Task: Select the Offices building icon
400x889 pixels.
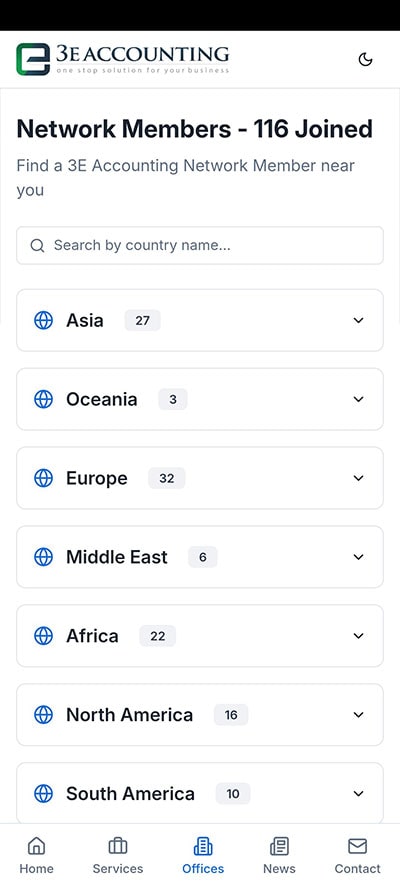Action: [203, 846]
